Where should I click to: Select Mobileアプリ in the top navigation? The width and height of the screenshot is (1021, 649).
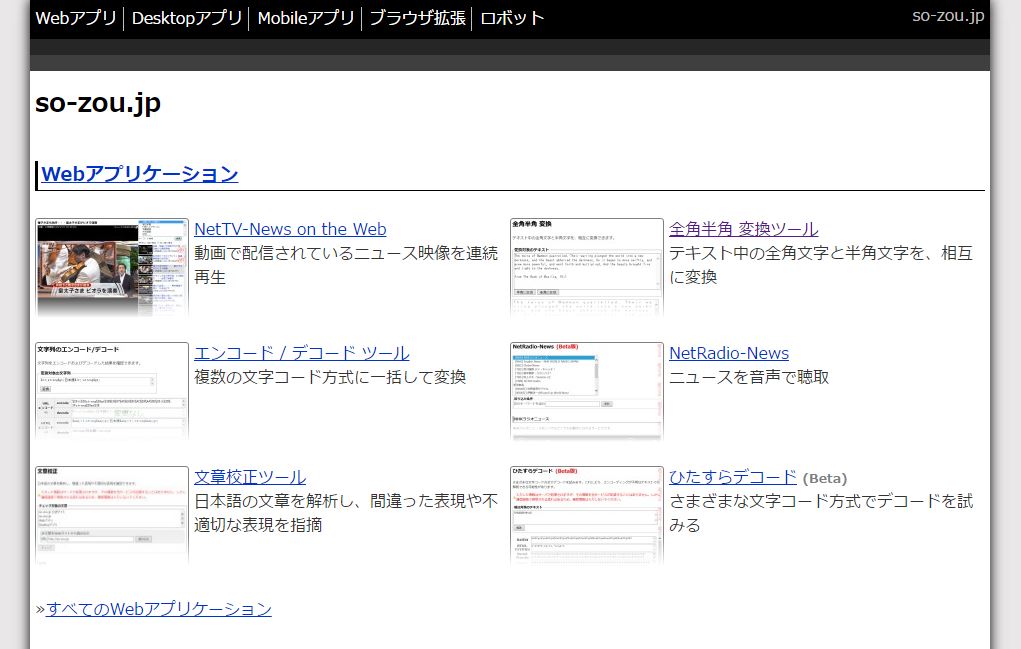tap(306, 18)
